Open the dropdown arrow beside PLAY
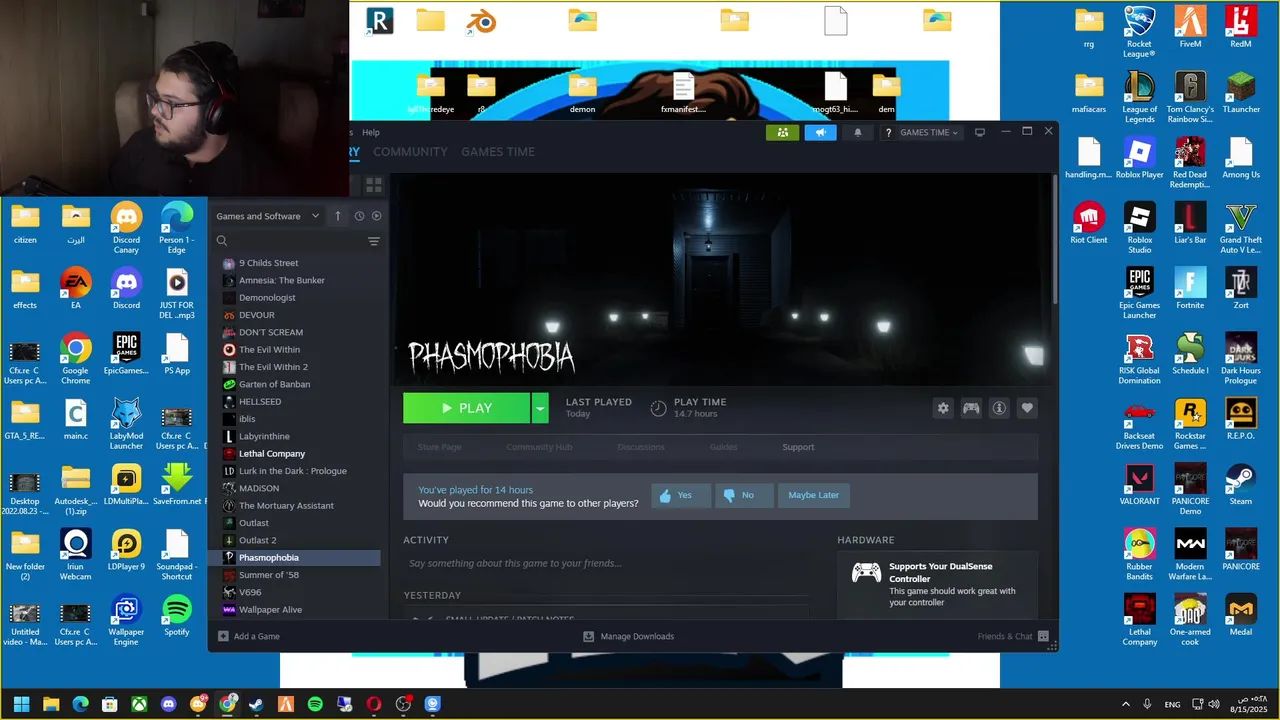Viewport: 1280px width, 720px height. pos(540,408)
